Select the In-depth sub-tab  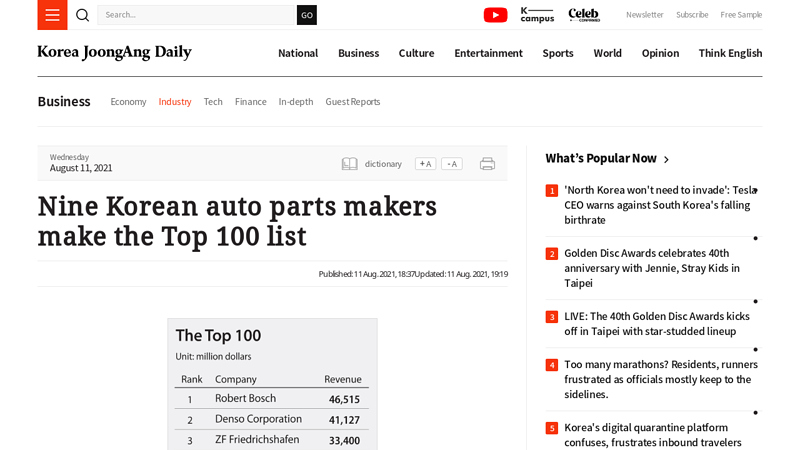tap(296, 102)
